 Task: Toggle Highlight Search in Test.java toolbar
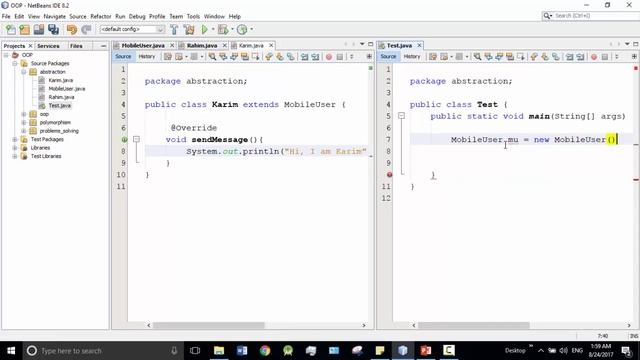point(510,57)
